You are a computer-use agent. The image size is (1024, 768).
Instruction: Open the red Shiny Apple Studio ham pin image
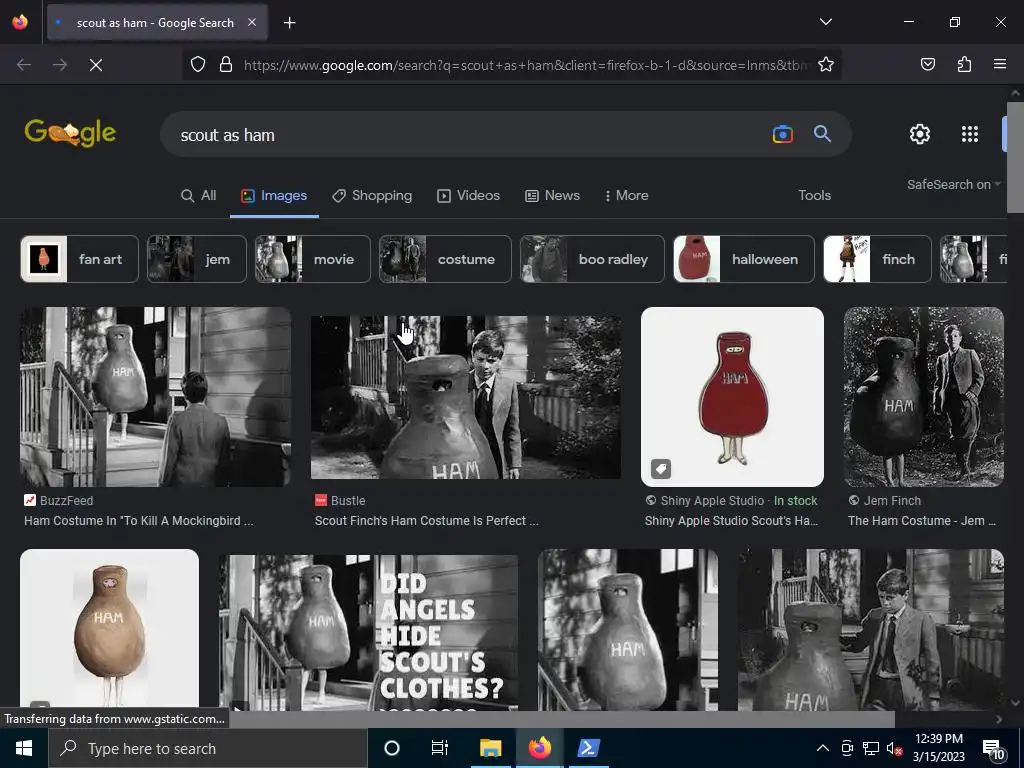click(732, 396)
